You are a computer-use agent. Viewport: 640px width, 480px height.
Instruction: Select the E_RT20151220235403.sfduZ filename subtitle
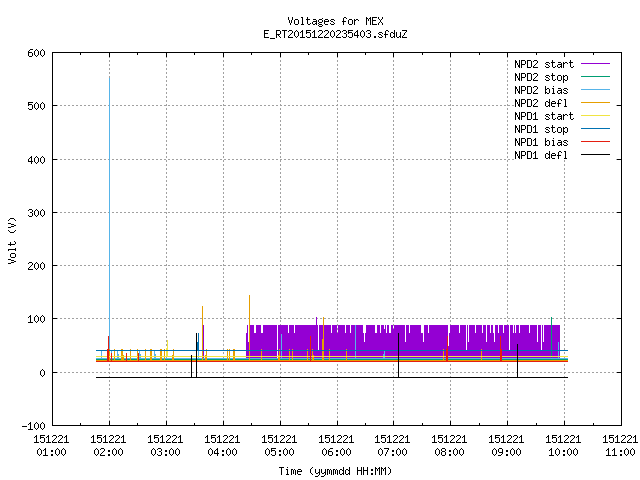[x=335, y=34]
